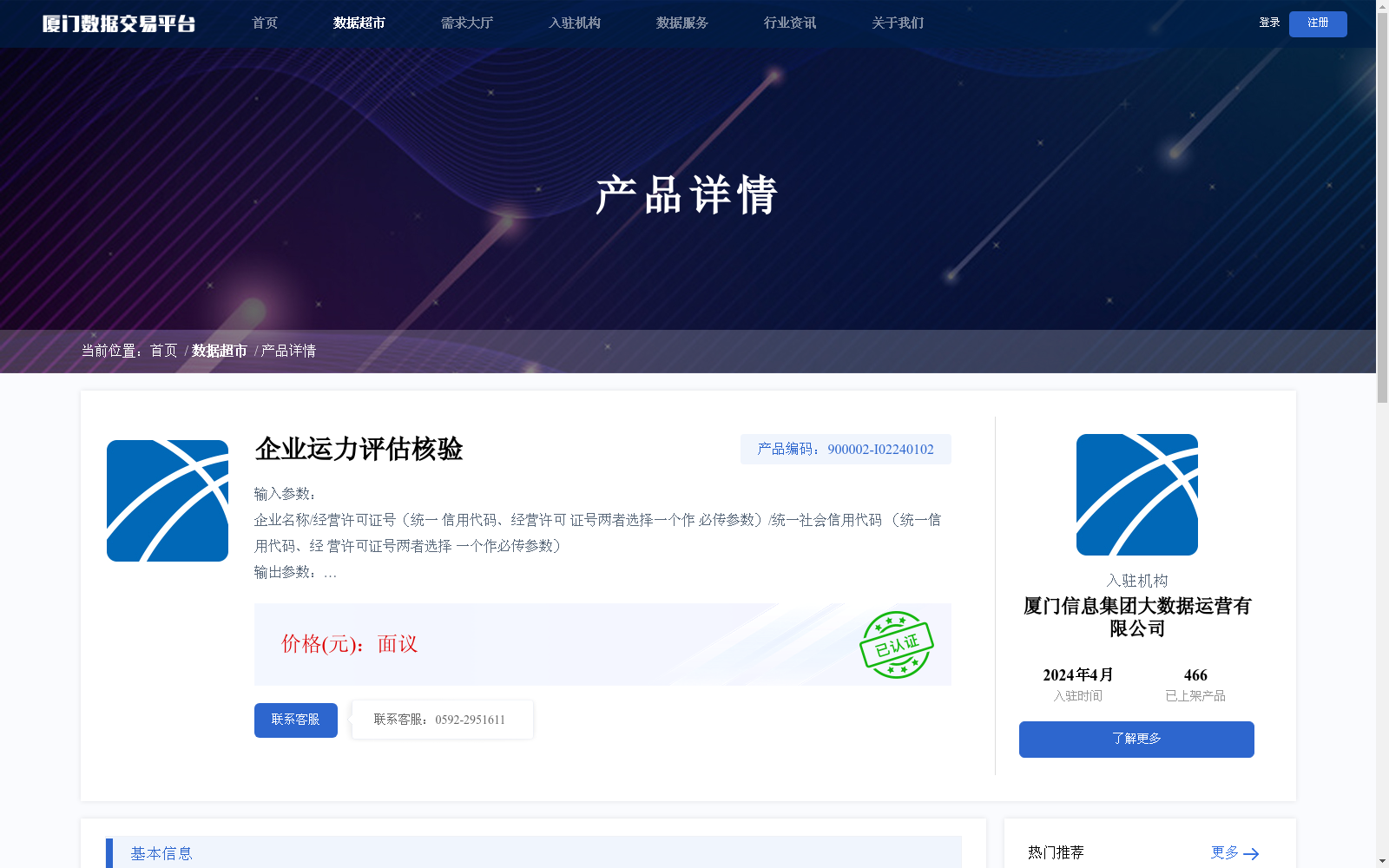Click the 热门推荐 heading
The height and width of the screenshot is (868, 1389).
[x=1056, y=852]
